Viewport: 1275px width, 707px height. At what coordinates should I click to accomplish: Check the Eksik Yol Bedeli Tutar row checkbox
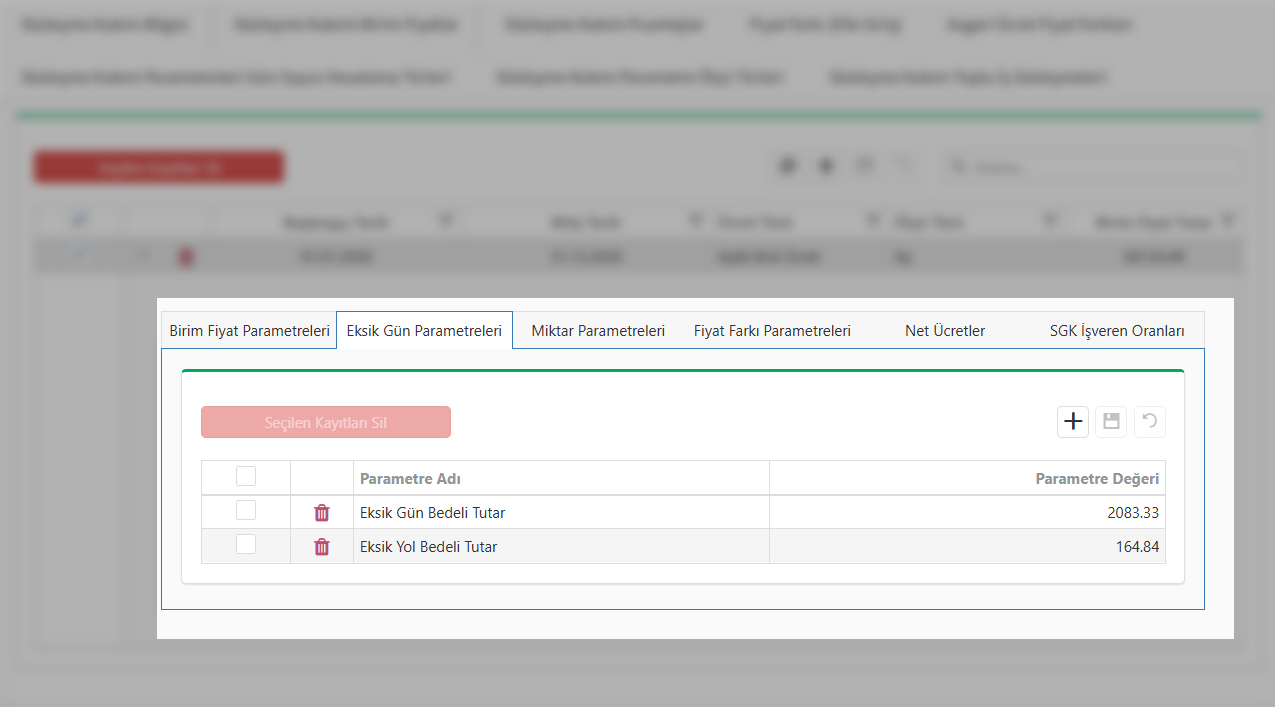click(x=246, y=545)
